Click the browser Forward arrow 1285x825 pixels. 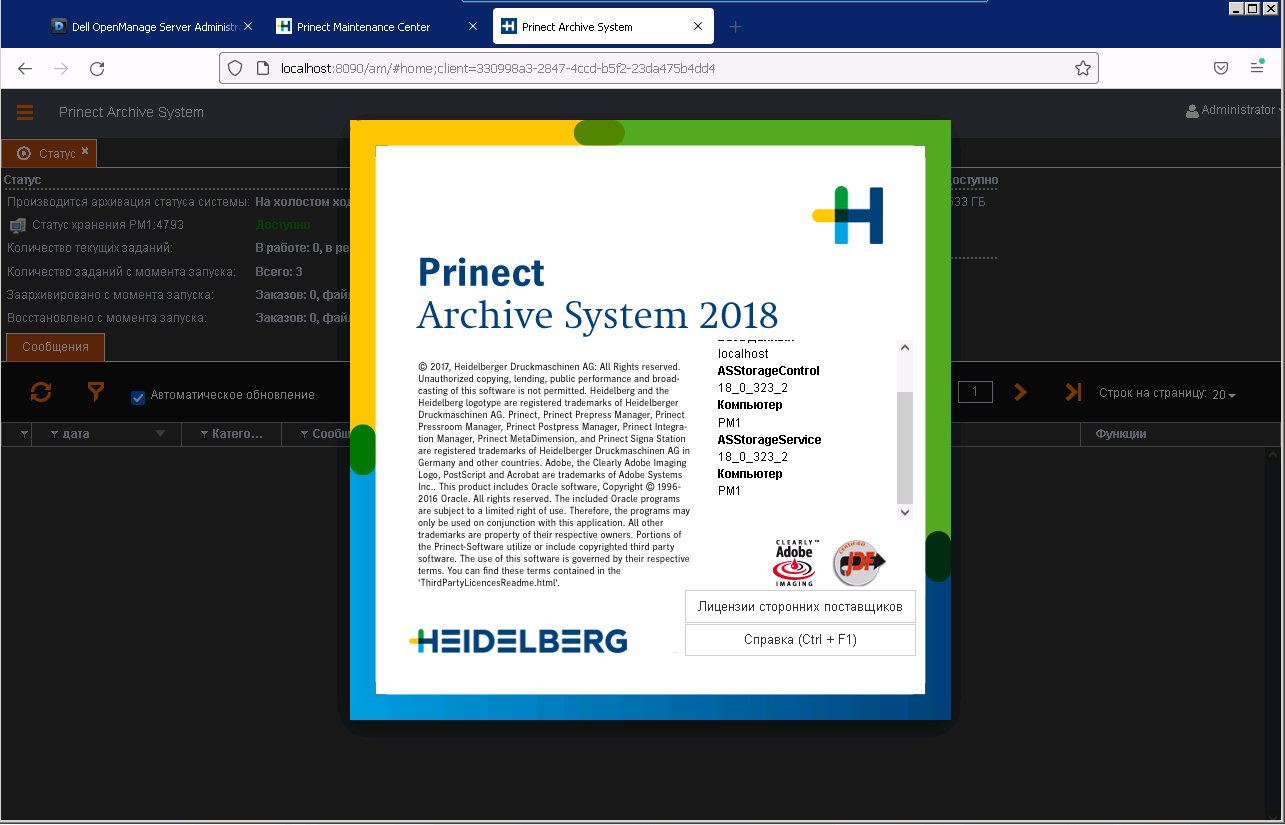[x=61, y=68]
